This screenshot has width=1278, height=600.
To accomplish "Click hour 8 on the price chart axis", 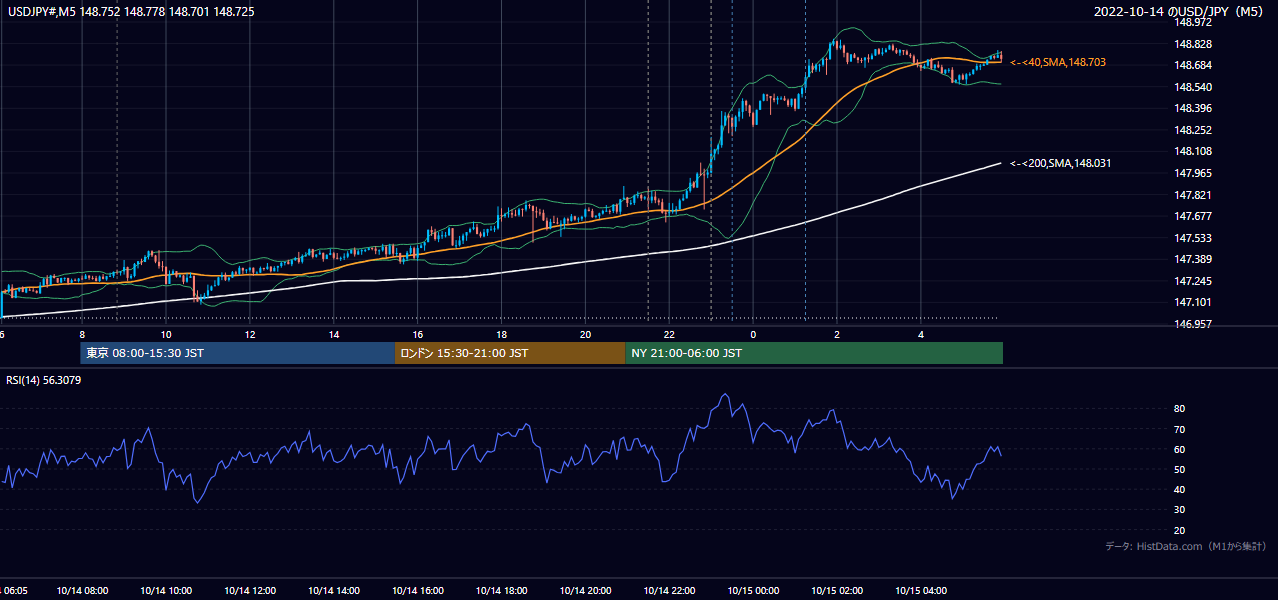I will [82, 335].
